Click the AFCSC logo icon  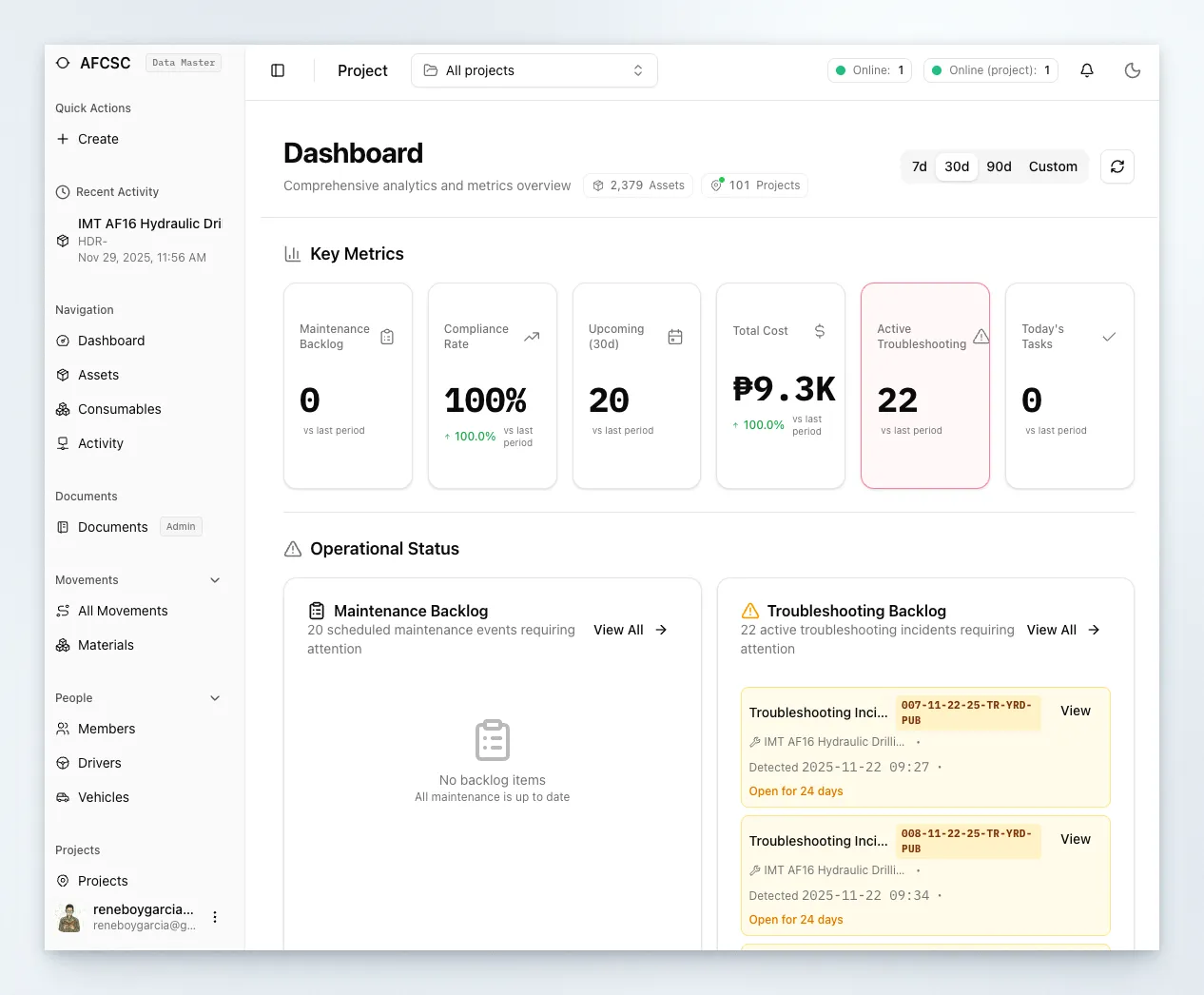tap(63, 63)
